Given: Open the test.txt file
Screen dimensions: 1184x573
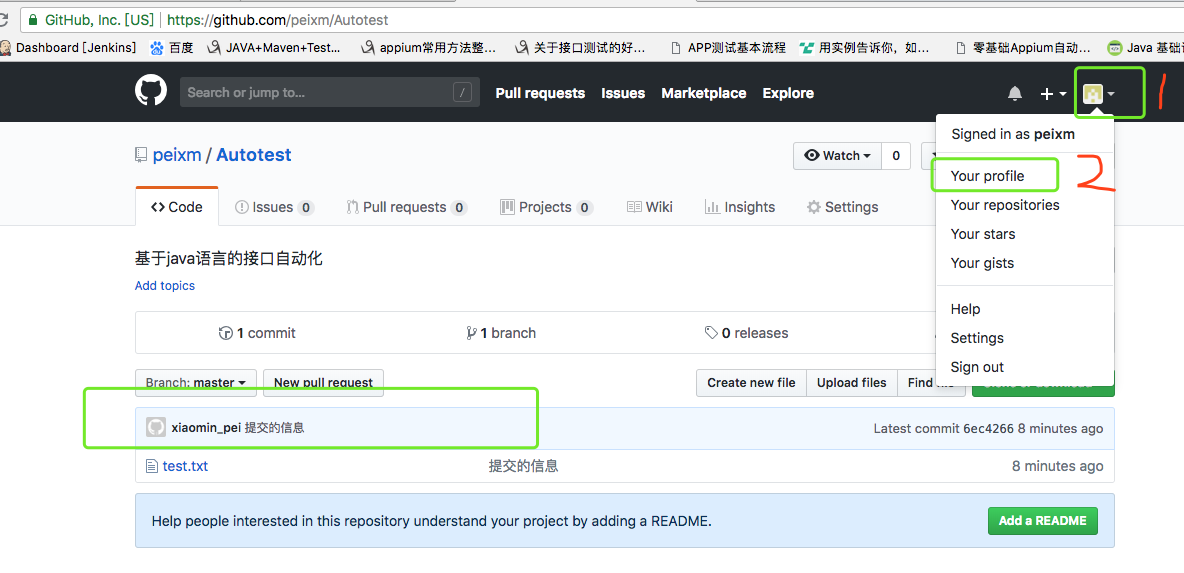Looking at the screenshot, I should pyautogui.click(x=185, y=466).
